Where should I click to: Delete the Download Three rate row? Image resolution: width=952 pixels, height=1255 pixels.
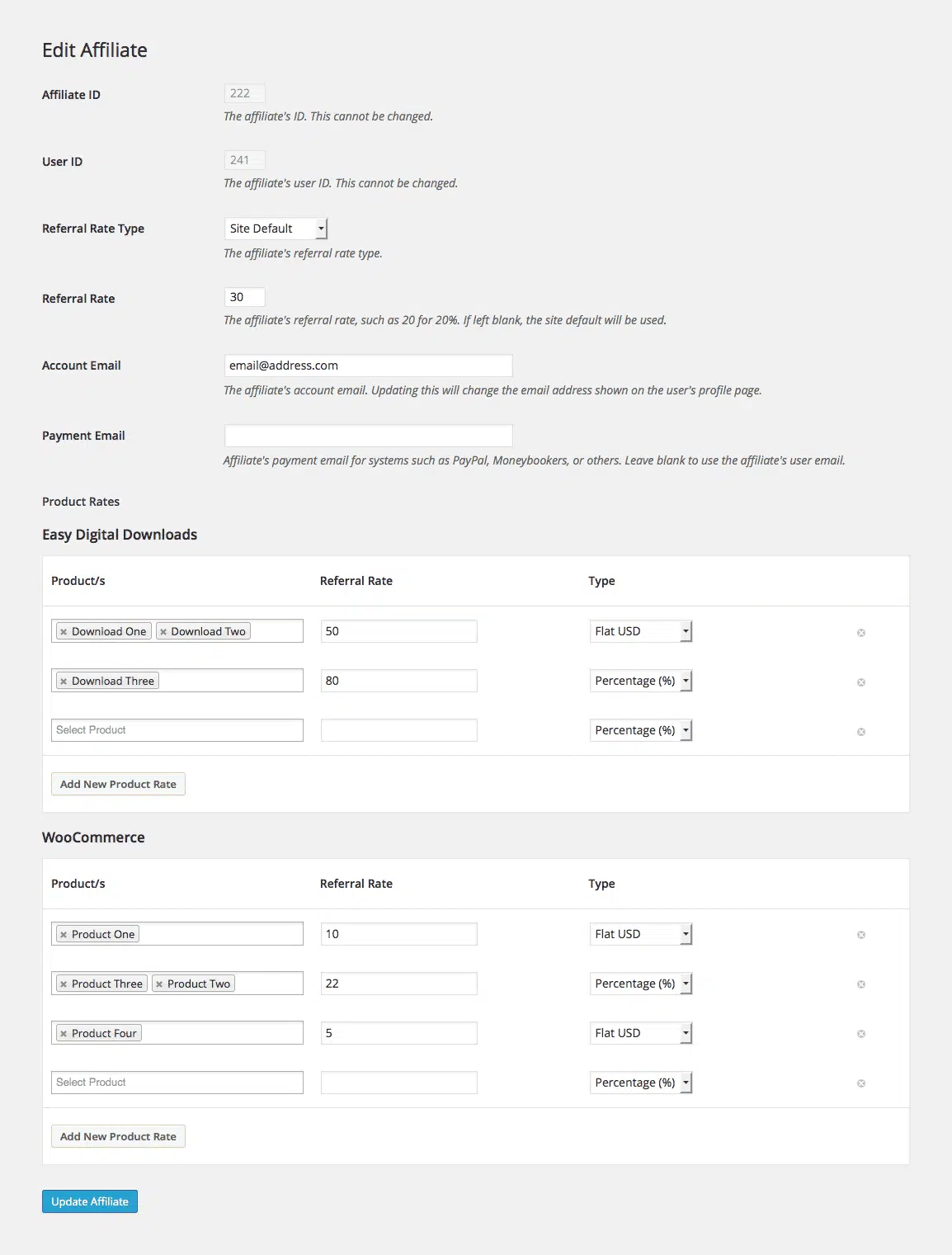click(861, 682)
